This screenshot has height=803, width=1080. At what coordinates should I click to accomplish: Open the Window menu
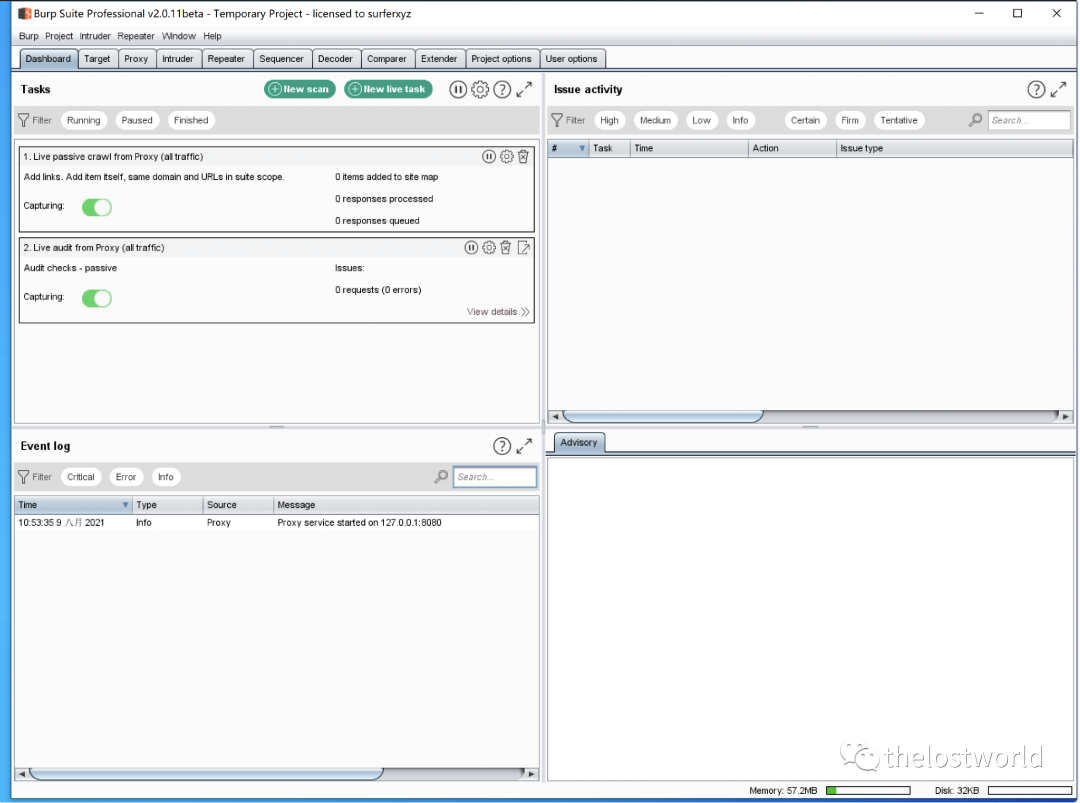[178, 36]
